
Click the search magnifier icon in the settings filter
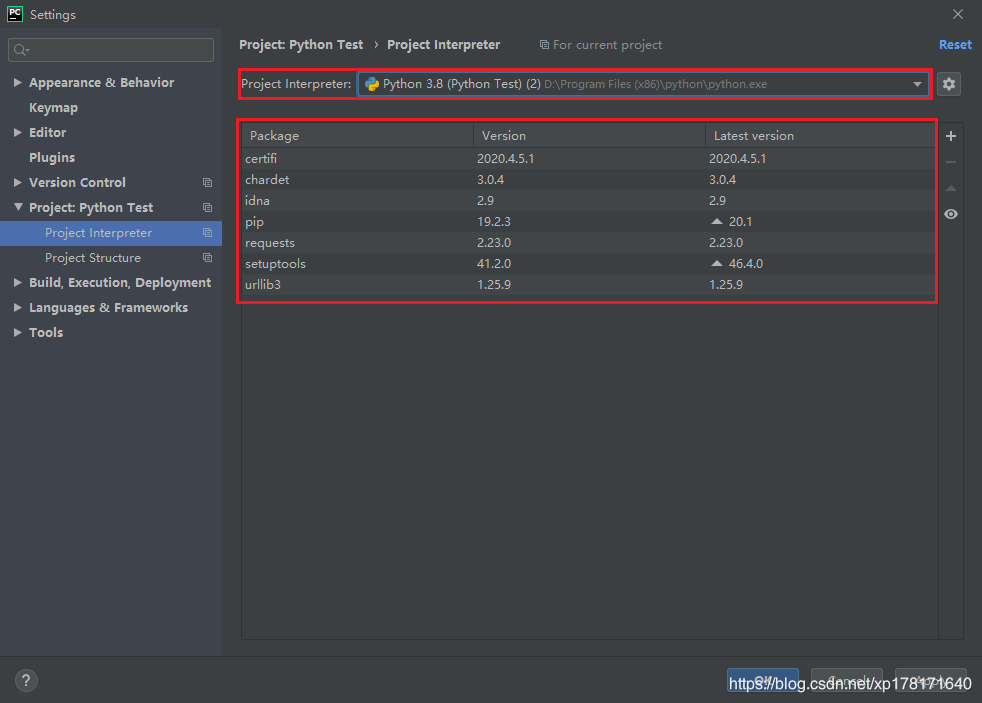click(21, 50)
